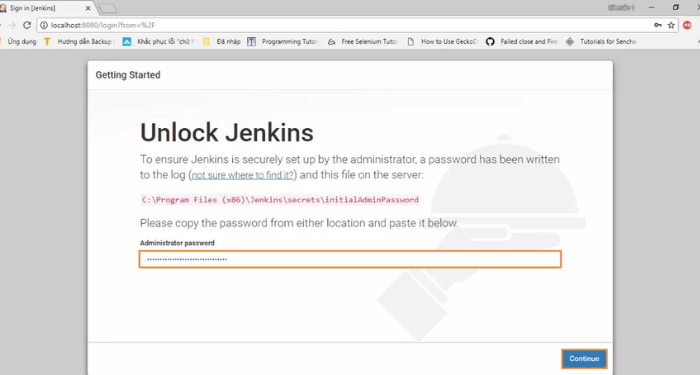Click the red extension icon beside the star
The image size is (700, 375).
coord(687,25)
